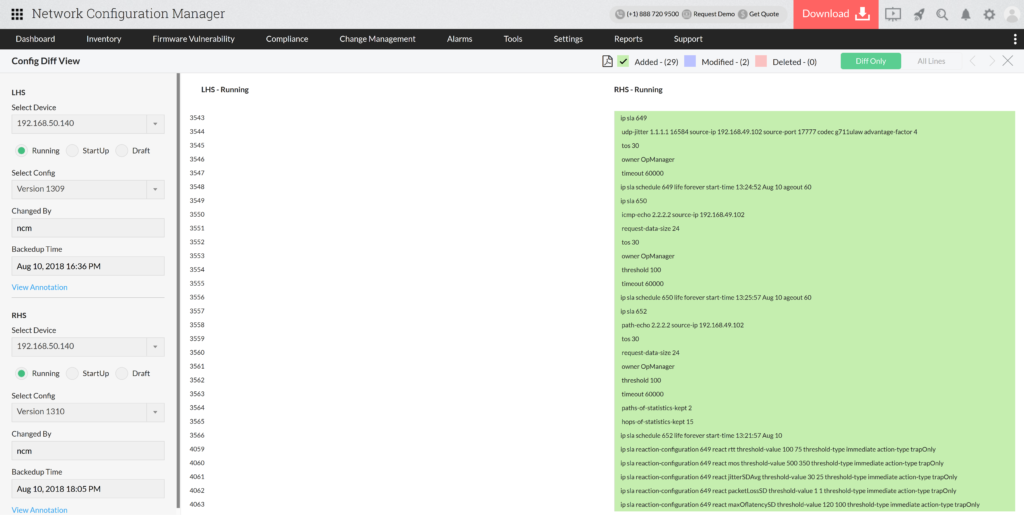This screenshot has width=1024, height=515.
Task: Open the search magnifier icon
Action: pos(942,14)
